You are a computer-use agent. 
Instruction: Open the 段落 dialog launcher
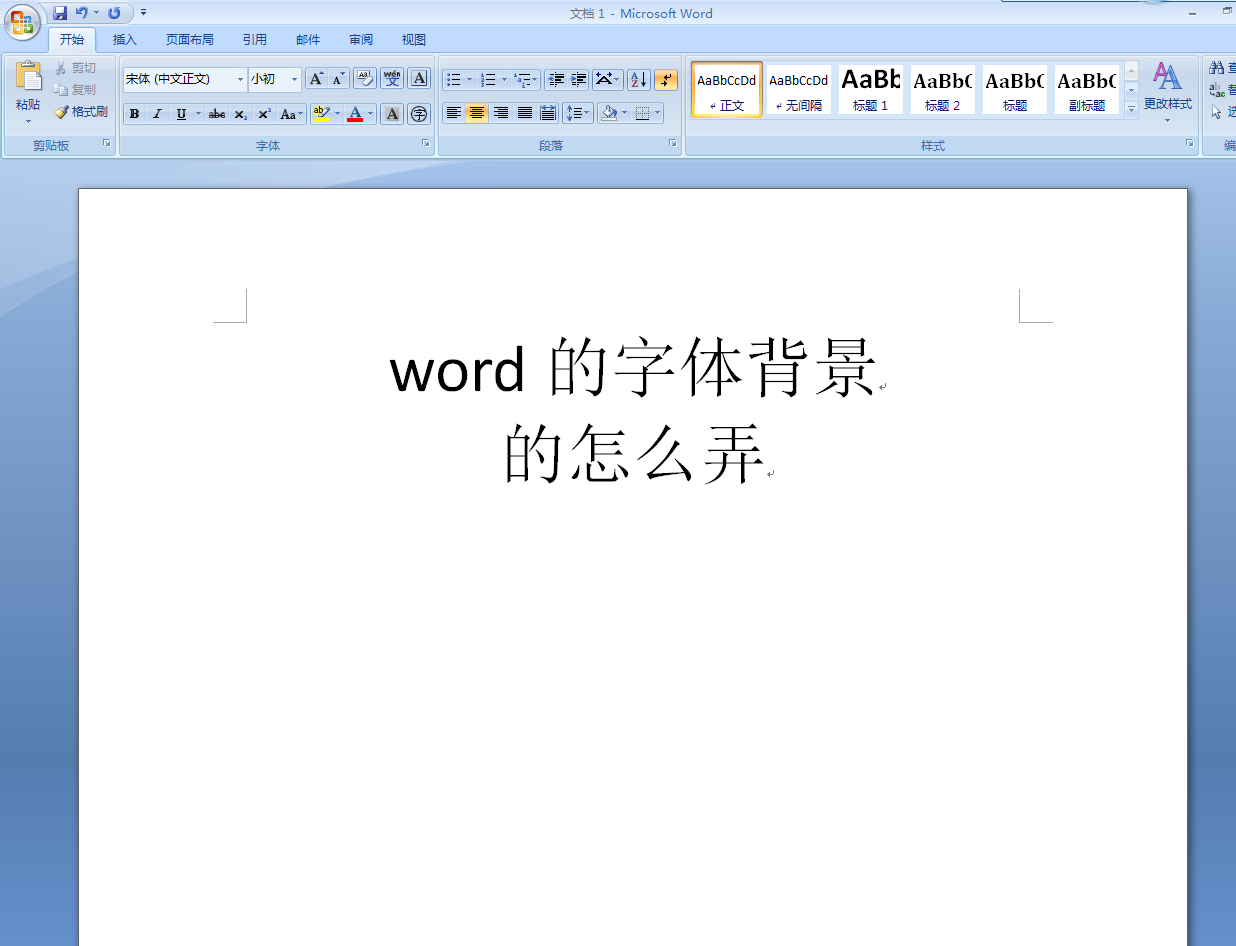tap(673, 144)
